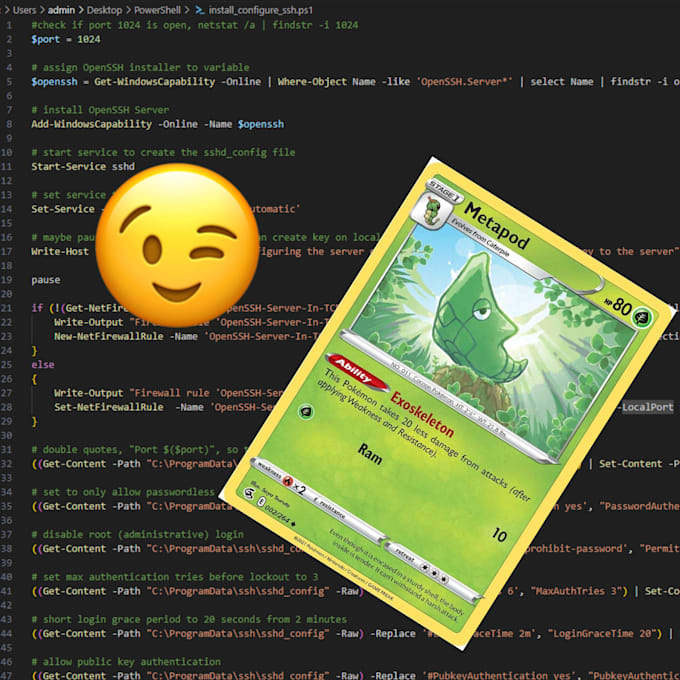Click the 'if' keyword on line 21

point(37,308)
